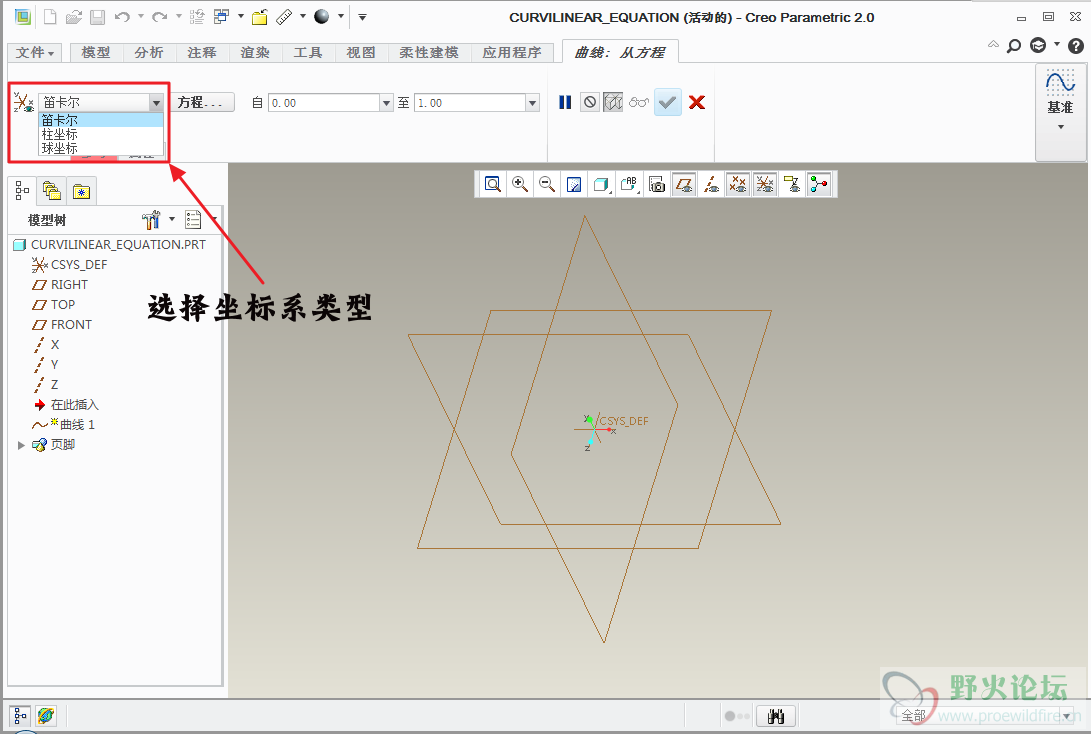Switch to the 工具 tab

click(308, 52)
